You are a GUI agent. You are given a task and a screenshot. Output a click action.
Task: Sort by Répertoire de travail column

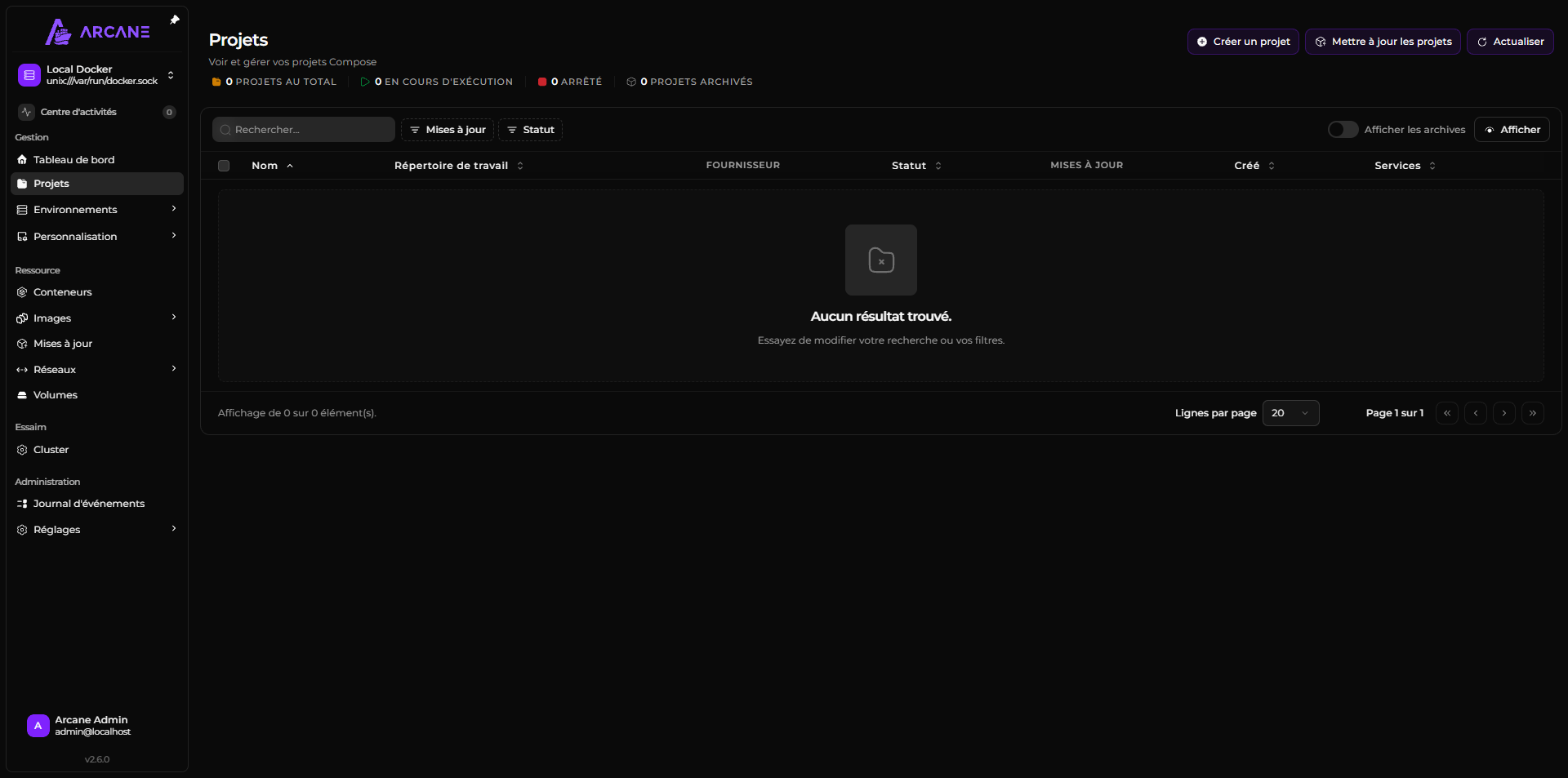point(459,166)
